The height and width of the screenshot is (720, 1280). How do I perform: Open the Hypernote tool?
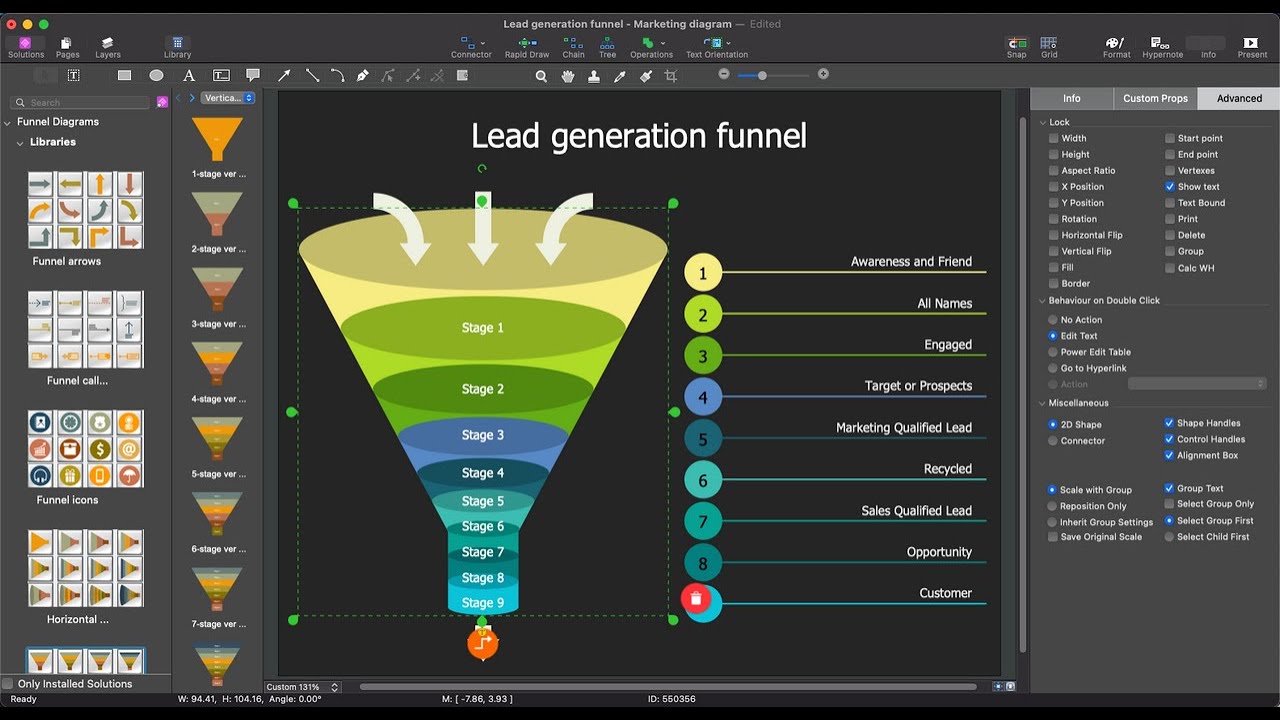(1162, 47)
